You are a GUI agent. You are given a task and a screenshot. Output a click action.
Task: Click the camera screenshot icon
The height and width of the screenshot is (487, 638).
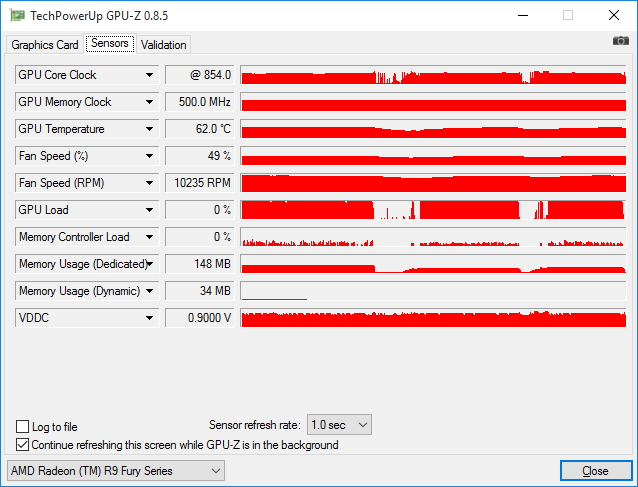[621, 41]
